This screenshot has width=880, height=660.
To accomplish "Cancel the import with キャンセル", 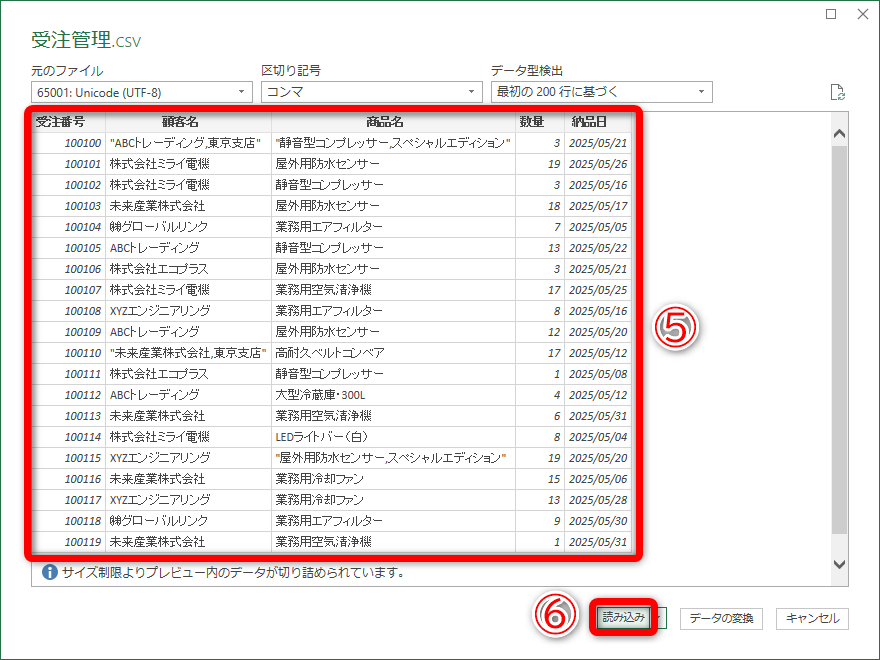I will [812, 618].
